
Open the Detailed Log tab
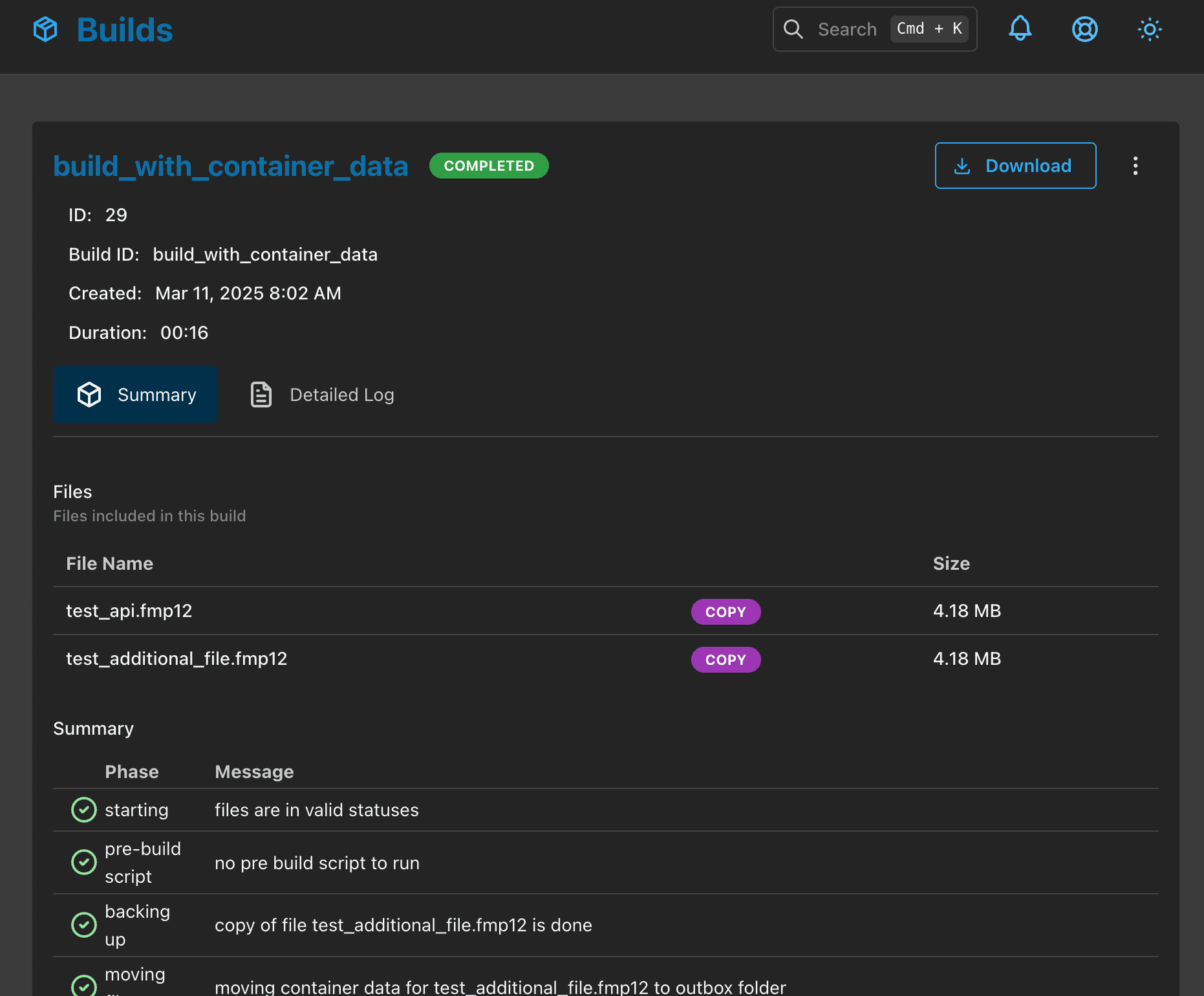323,395
